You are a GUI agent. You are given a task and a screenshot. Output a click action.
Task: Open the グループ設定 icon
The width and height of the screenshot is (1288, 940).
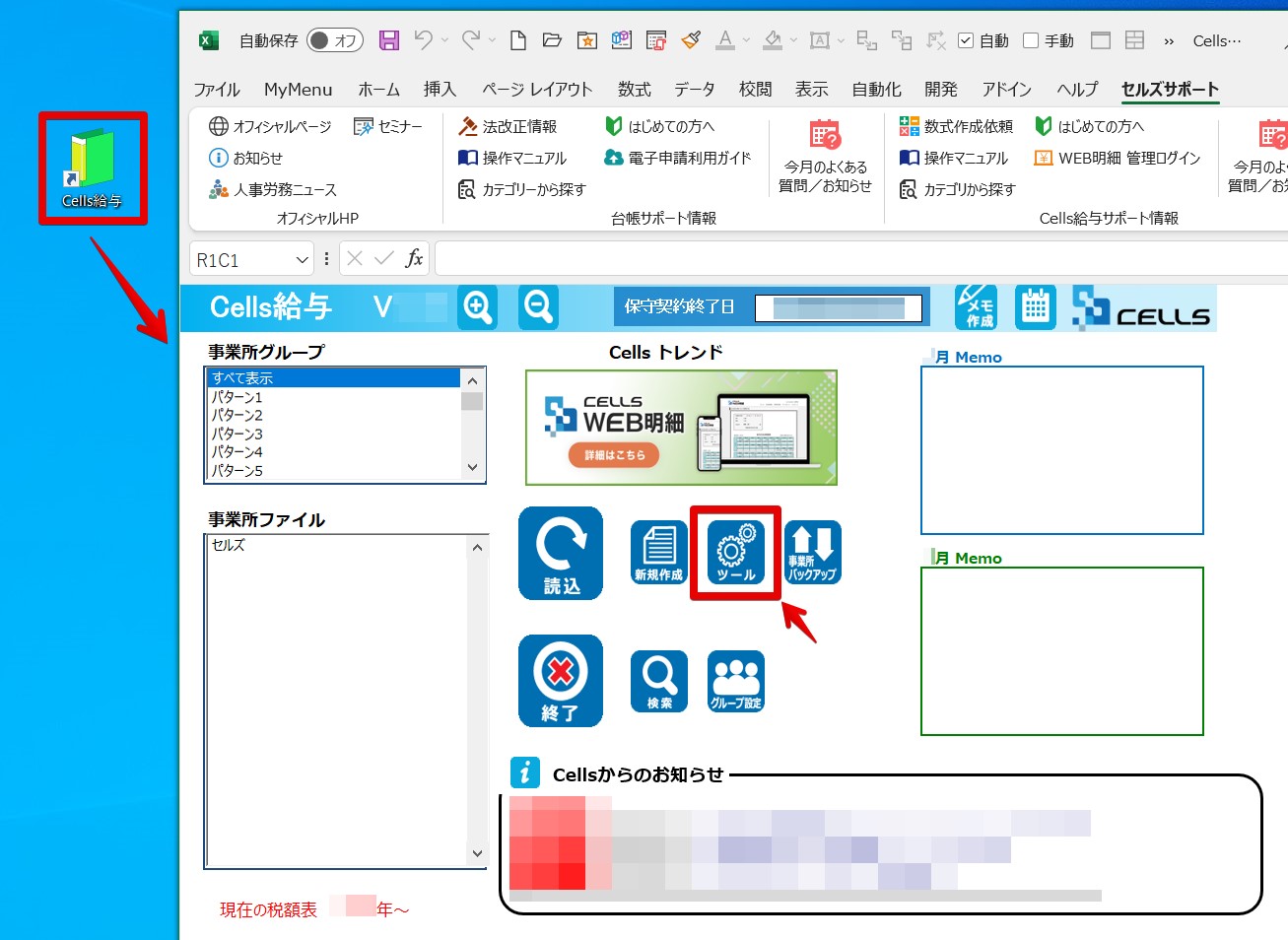pos(735,681)
